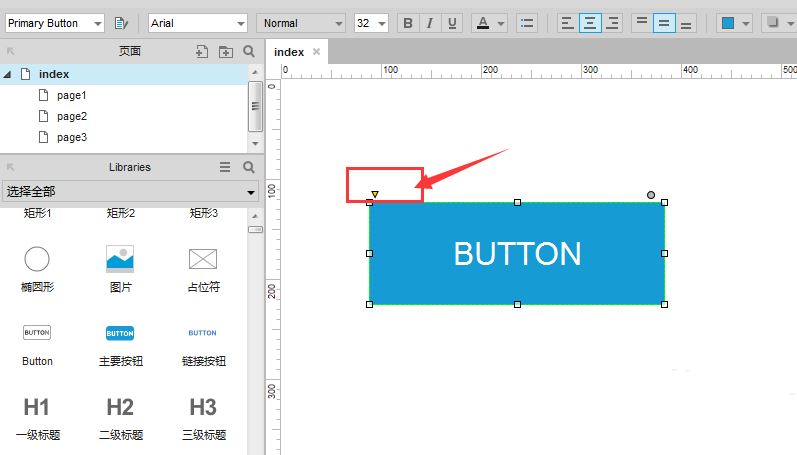Open the font size 32 dropdown
Image resolution: width=797 pixels, height=455 pixels.
pos(371,23)
